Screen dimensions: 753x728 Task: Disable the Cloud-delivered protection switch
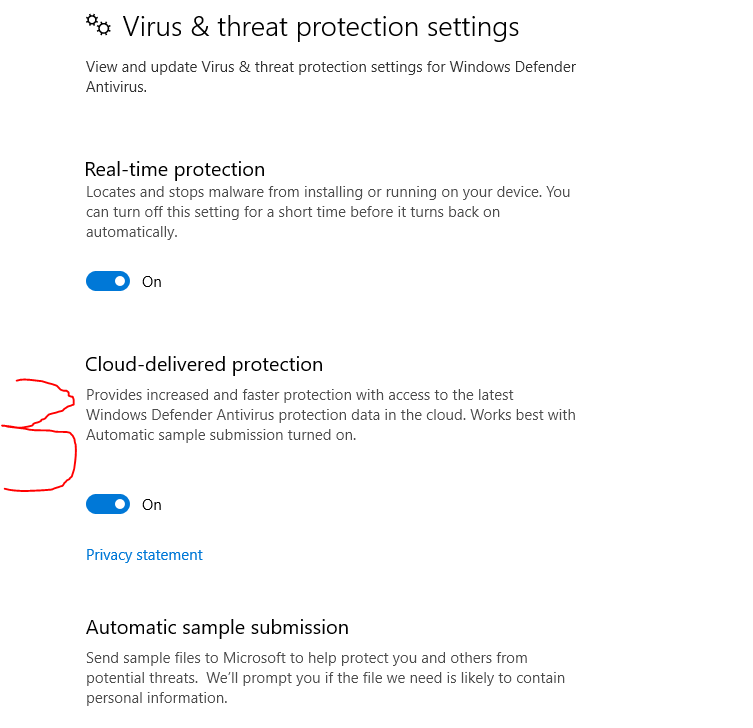[108, 504]
